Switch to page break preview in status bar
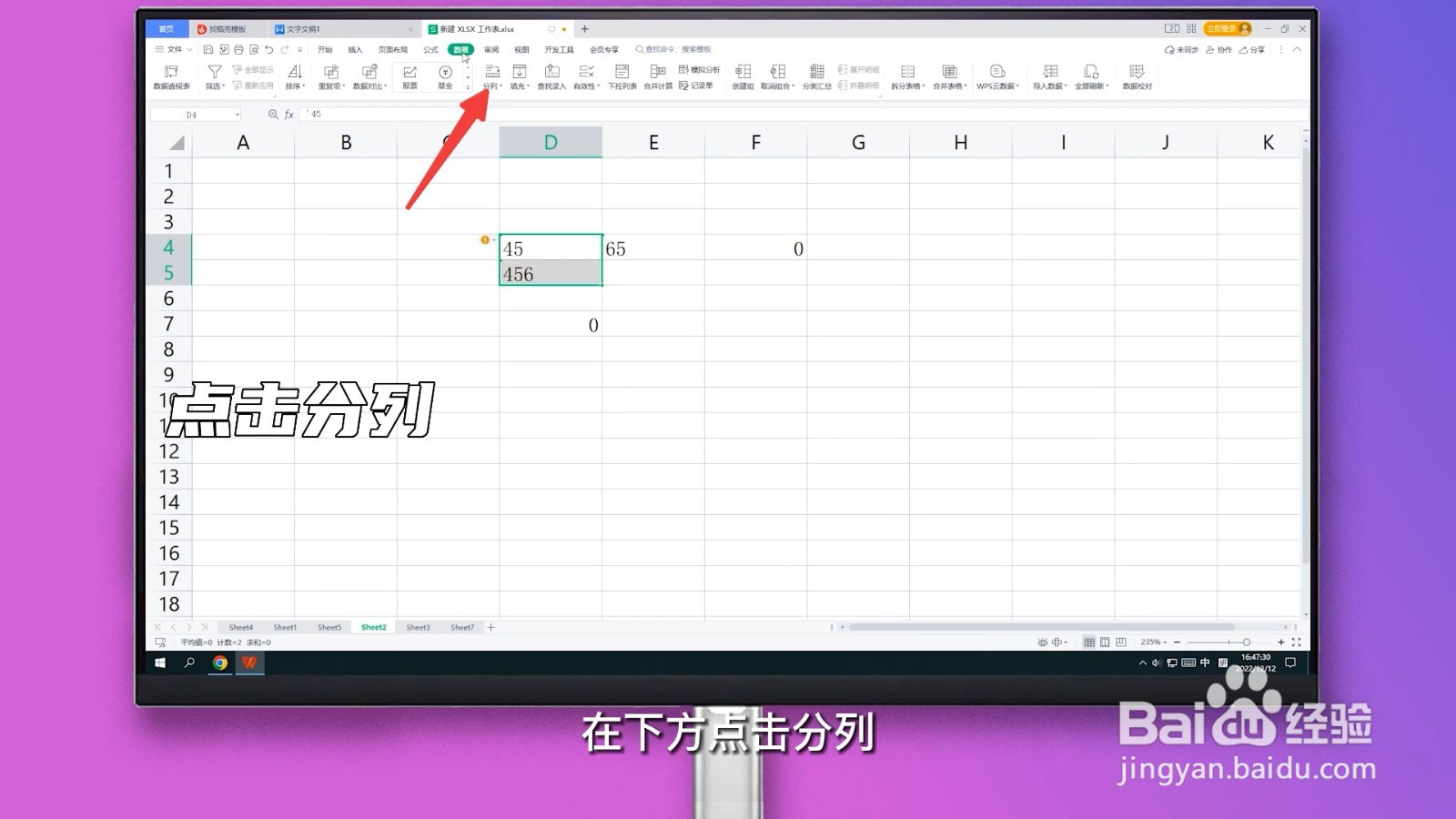1456x819 pixels. pos(1121,642)
